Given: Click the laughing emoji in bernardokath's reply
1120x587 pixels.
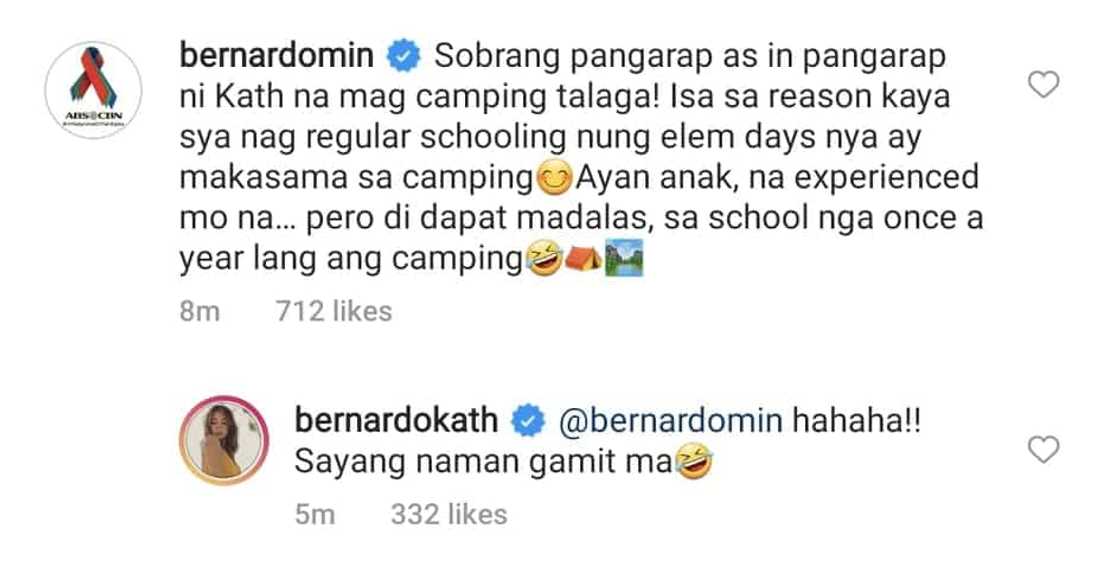Looking at the screenshot, I should pos(696,460).
